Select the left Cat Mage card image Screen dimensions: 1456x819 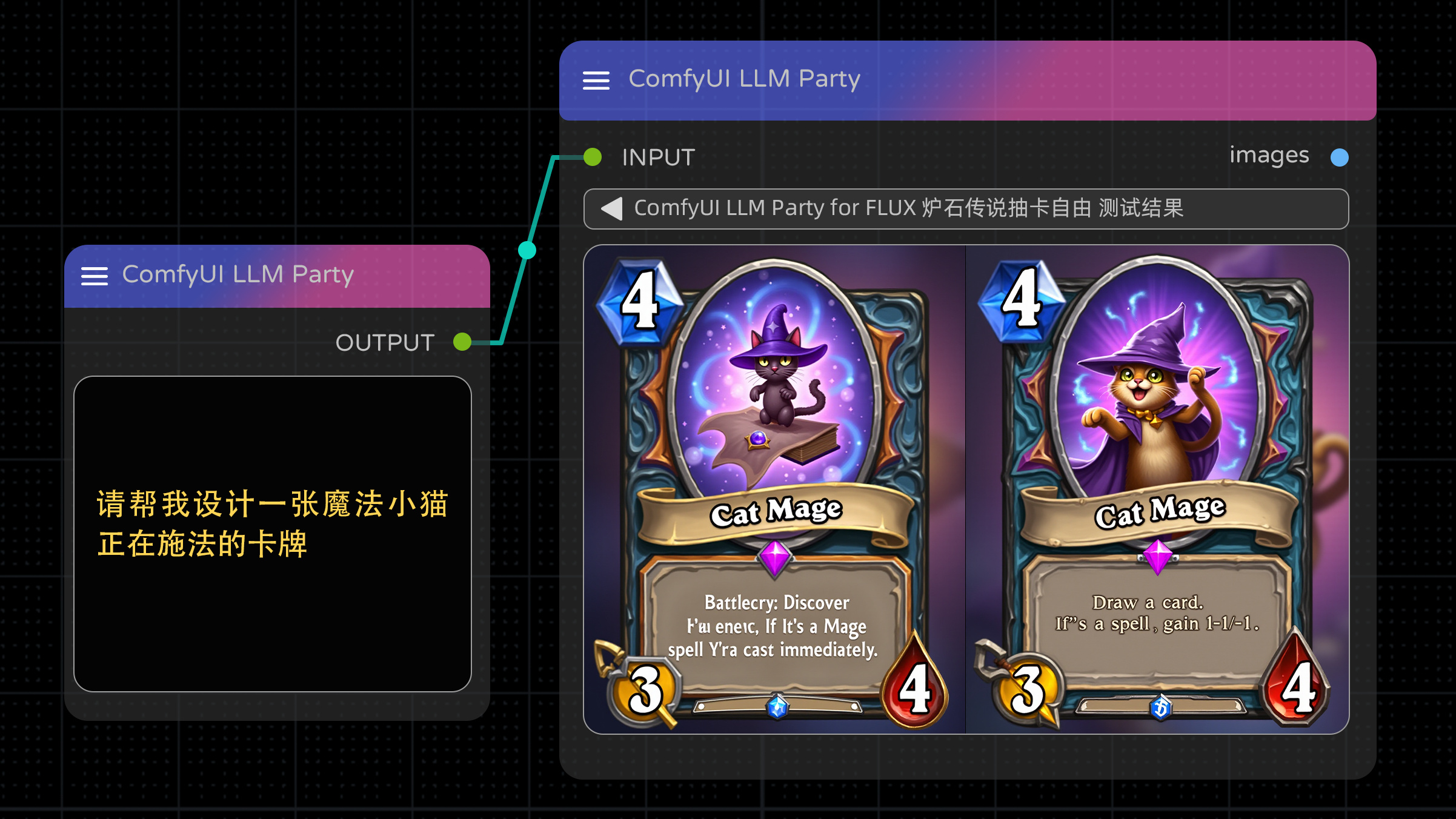[x=775, y=489]
